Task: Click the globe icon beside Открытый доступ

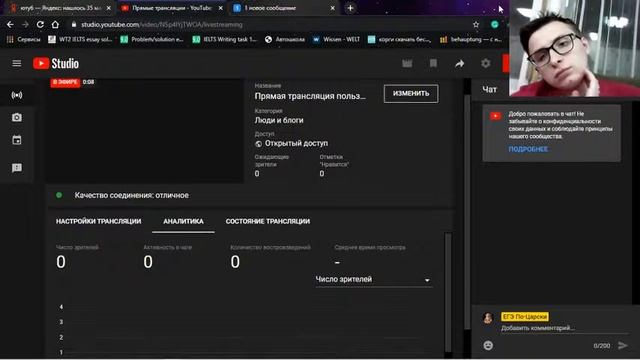Action: coord(258,144)
